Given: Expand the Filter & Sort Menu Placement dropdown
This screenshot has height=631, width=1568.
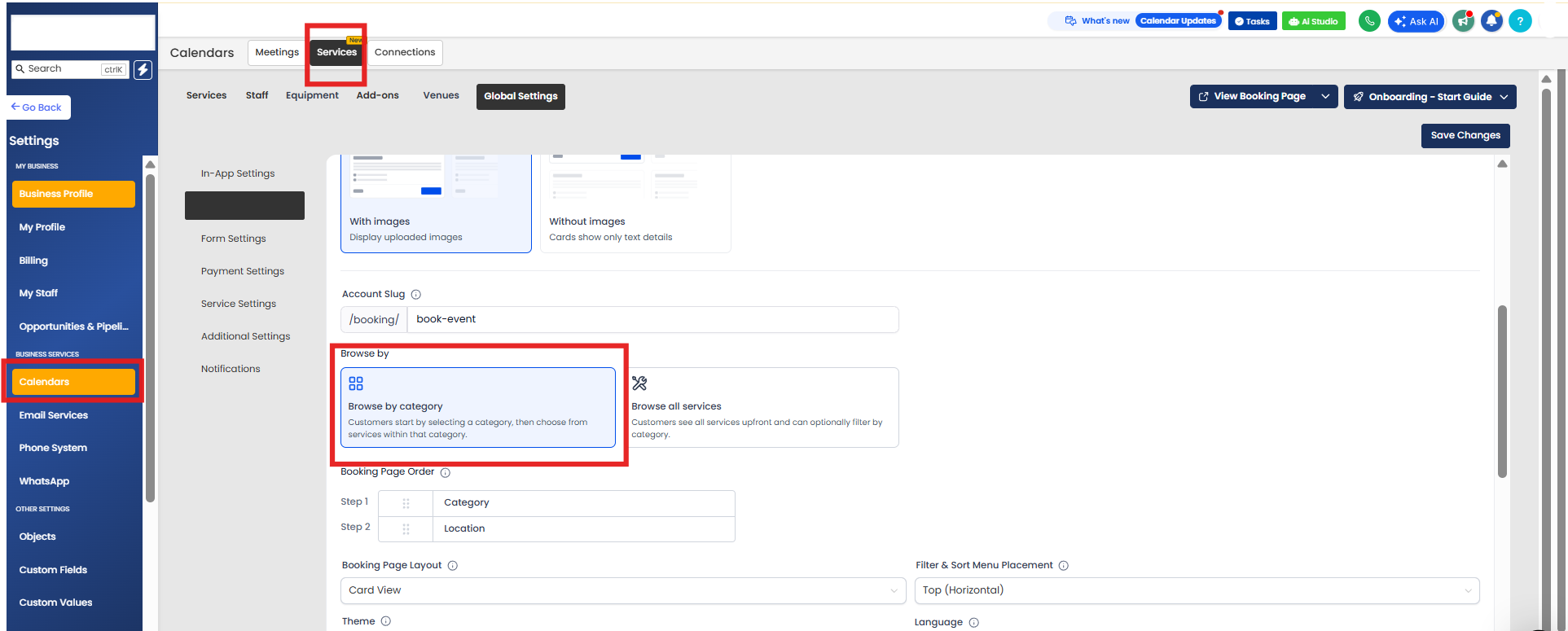Looking at the screenshot, I should pyautogui.click(x=1196, y=591).
